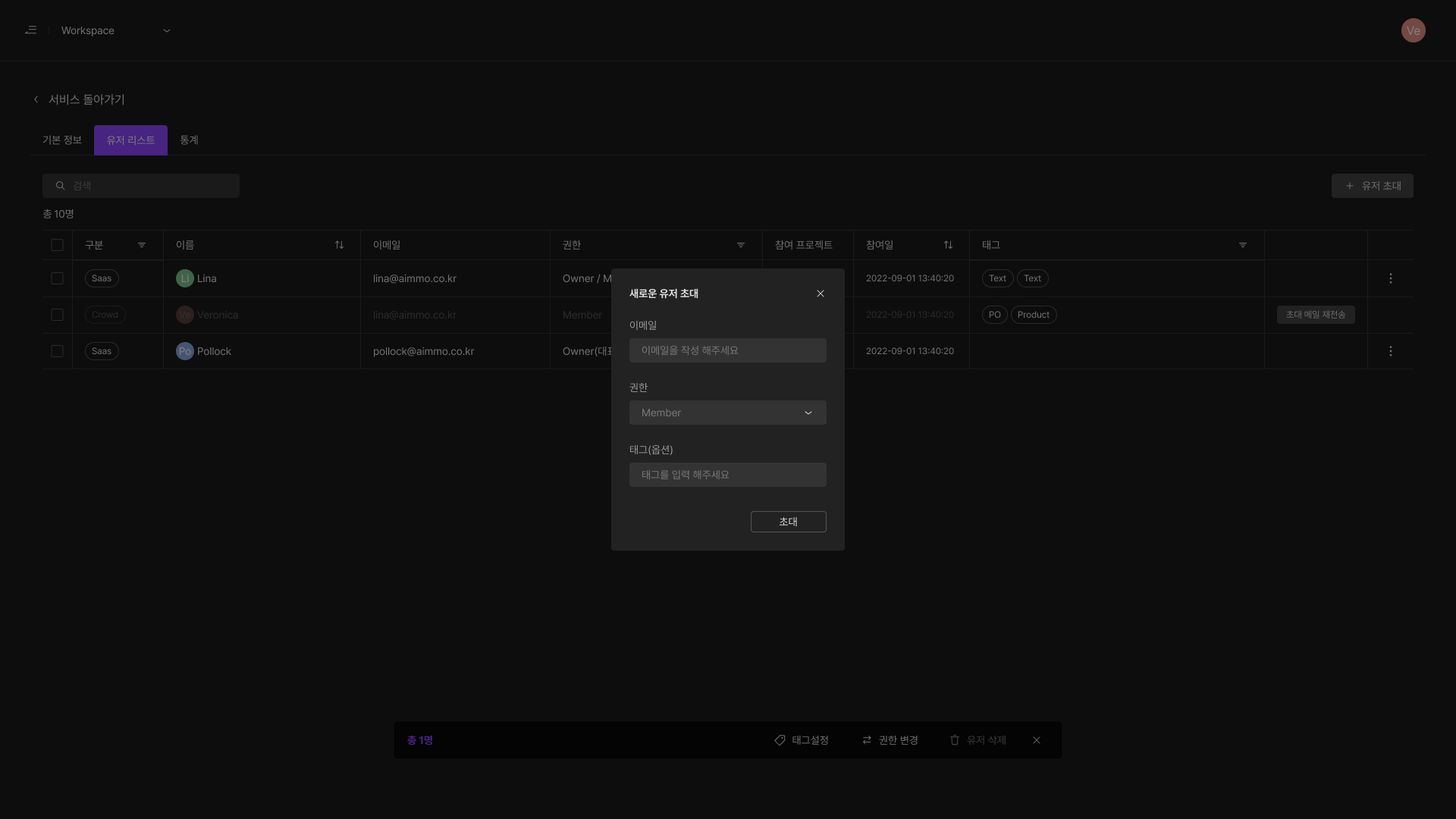Check the Lina row checkbox
The image size is (1456, 819).
[x=57, y=278]
